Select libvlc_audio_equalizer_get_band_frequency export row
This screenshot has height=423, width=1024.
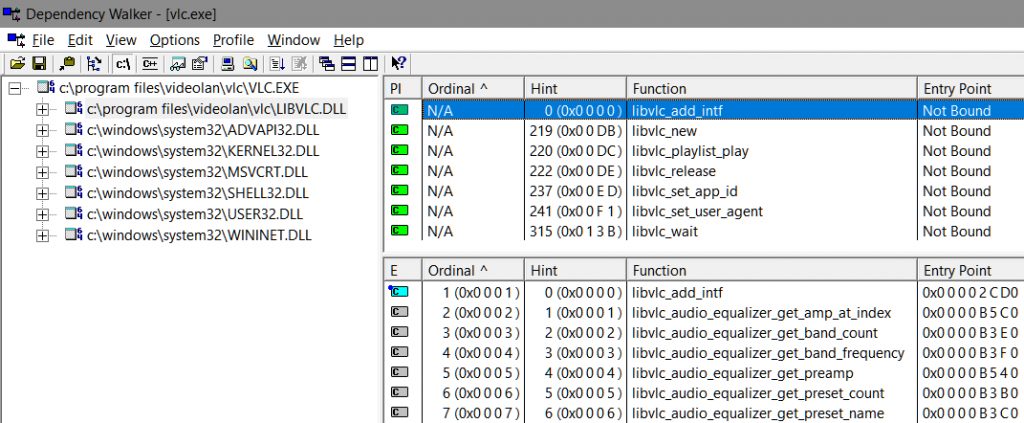coord(704,353)
